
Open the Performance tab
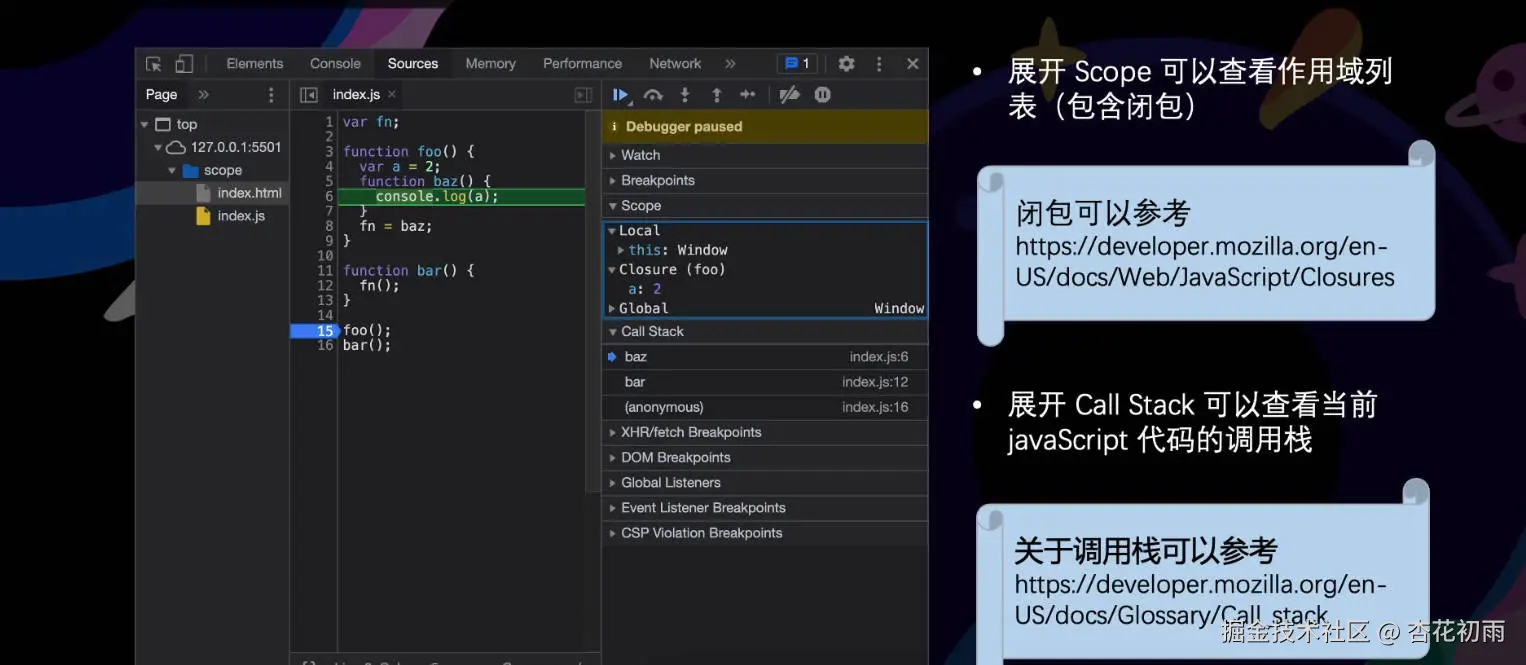click(582, 63)
